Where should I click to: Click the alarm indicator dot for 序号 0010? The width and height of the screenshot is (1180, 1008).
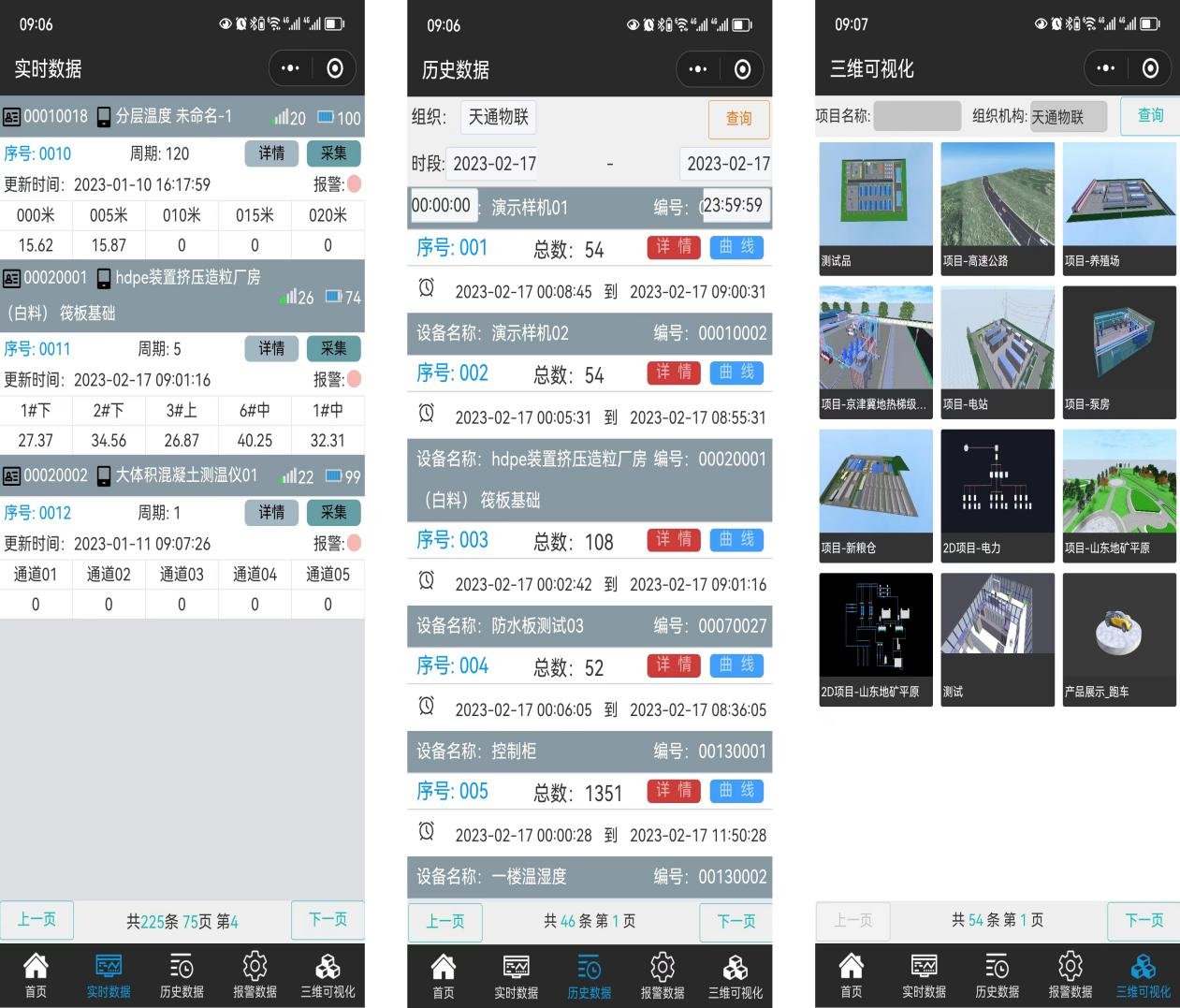(355, 184)
